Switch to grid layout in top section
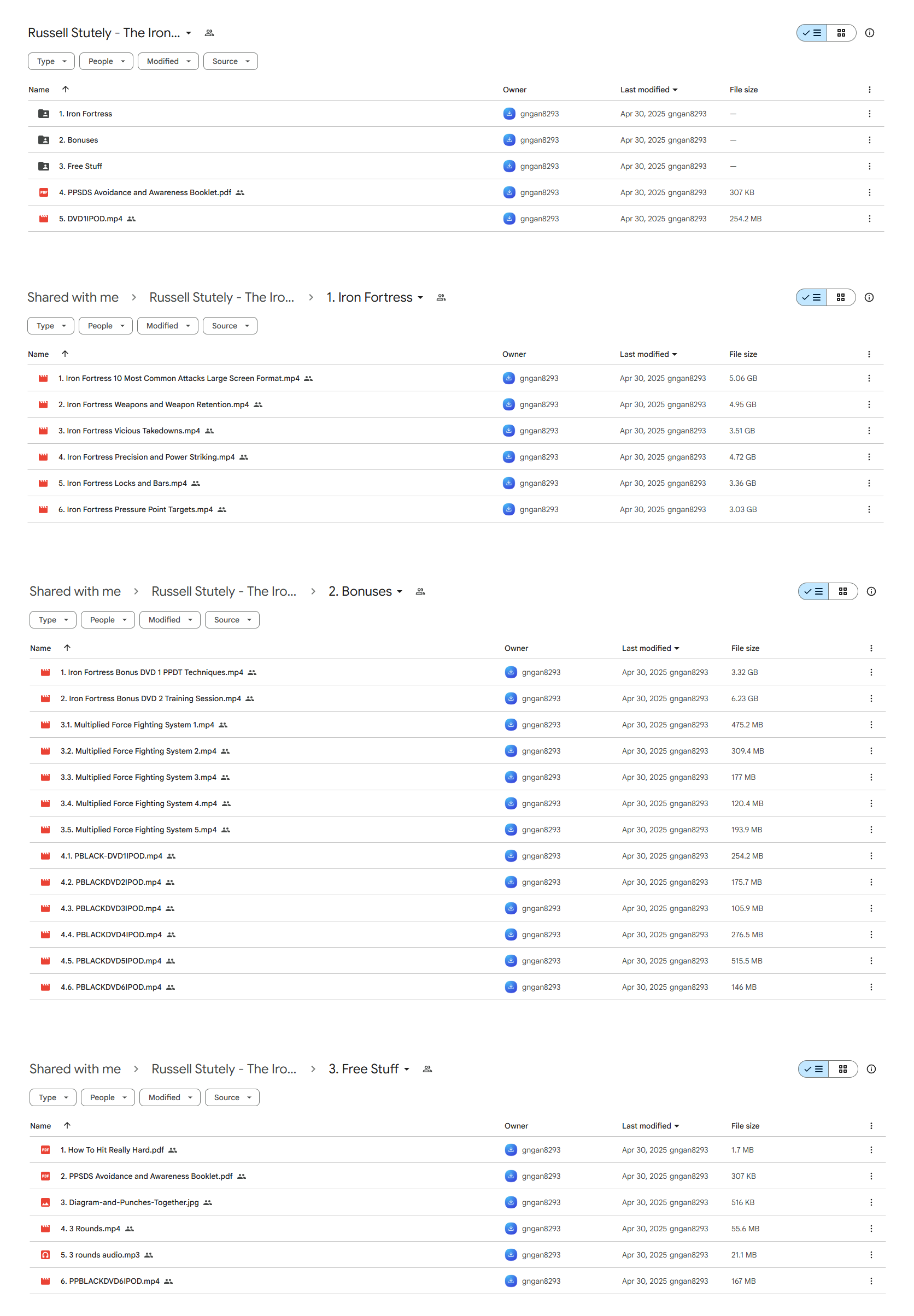Screen dimensions: 914x1316 [x=841, y=33]
